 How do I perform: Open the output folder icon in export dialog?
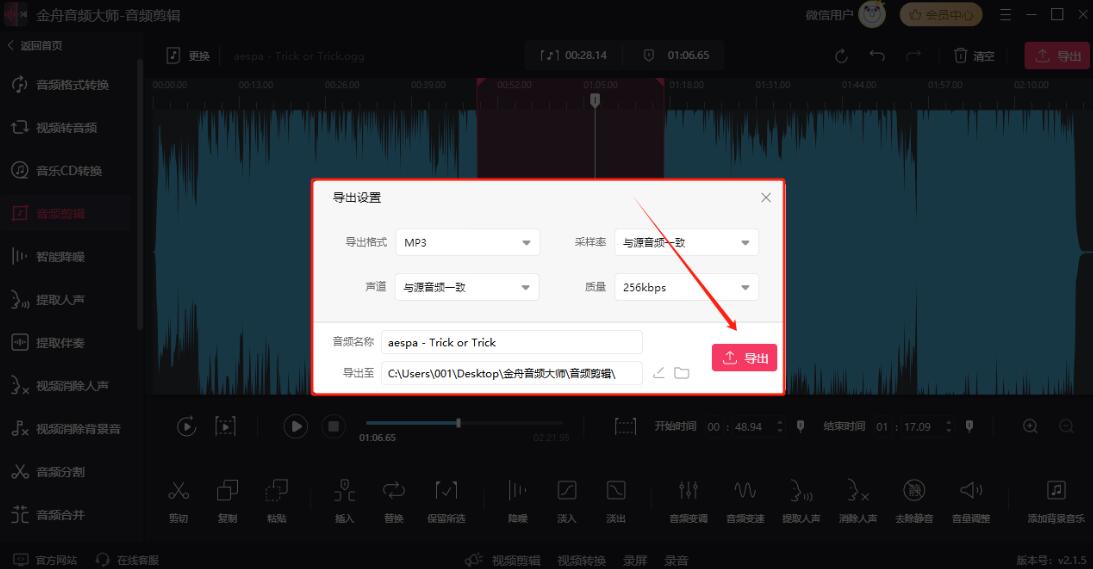tap(682, 373)
